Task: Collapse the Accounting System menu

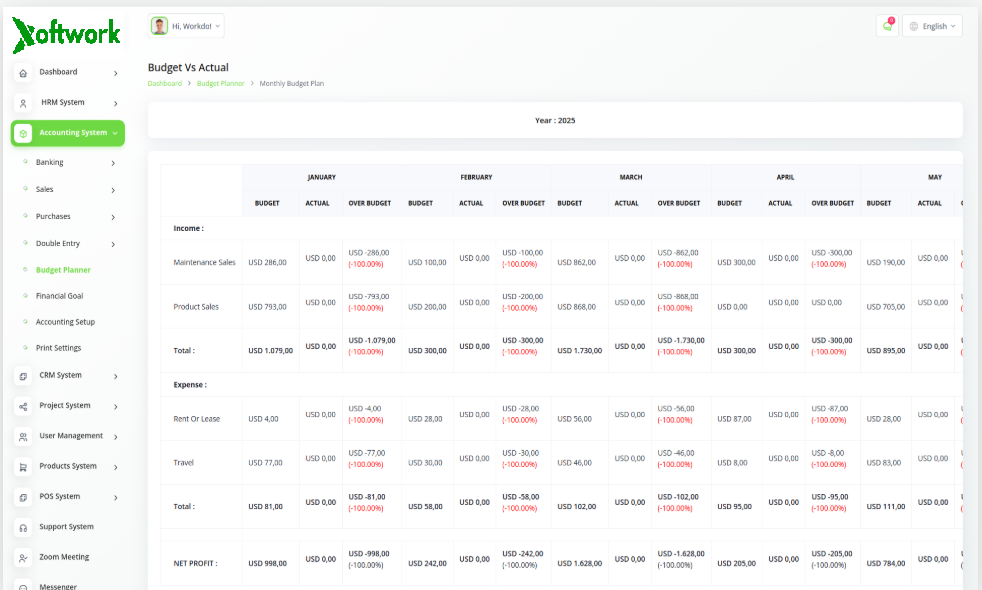Action: click(x=68, y=133)
